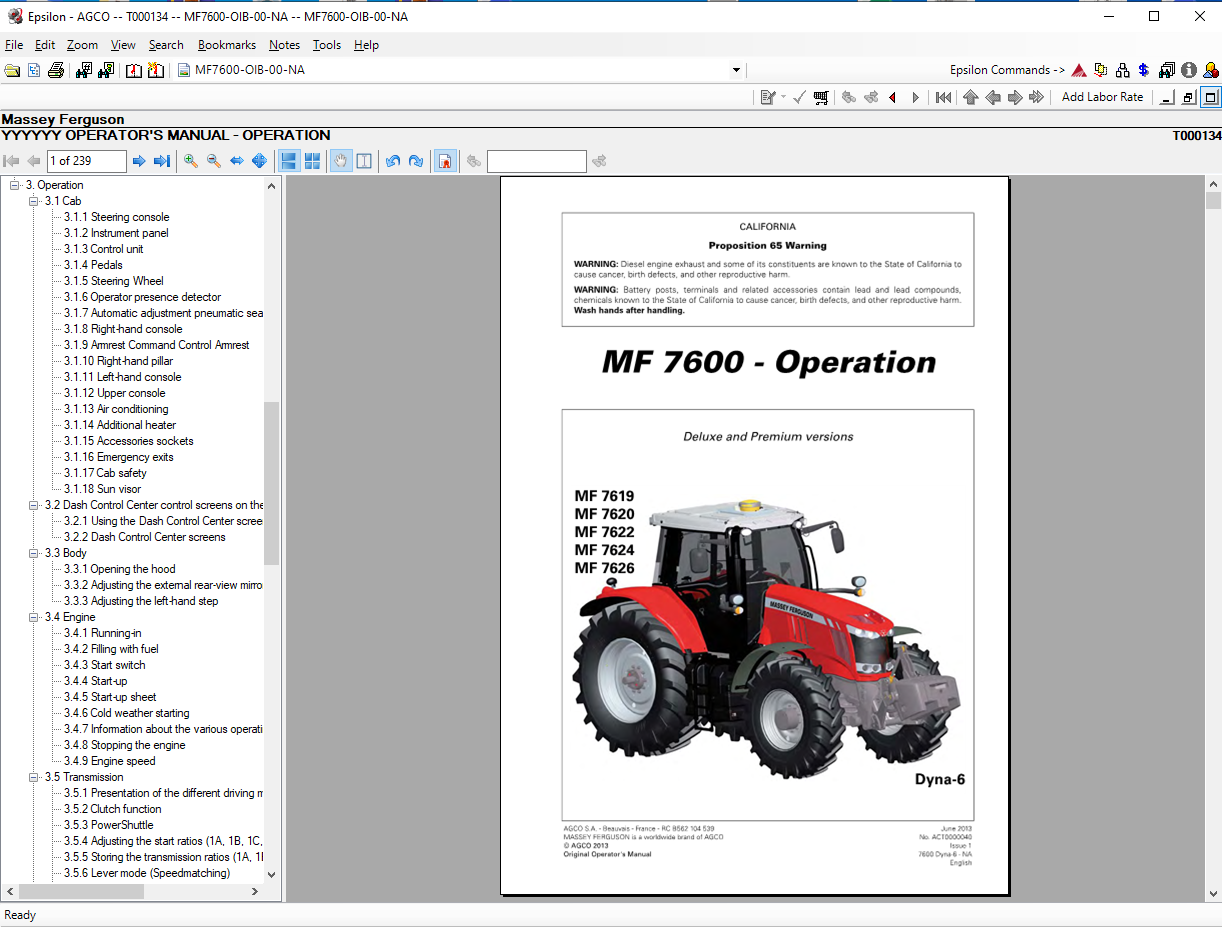Click the red left triangle arrow
The width and height of the screenshot is (1222, 927).
click(893, 97)
